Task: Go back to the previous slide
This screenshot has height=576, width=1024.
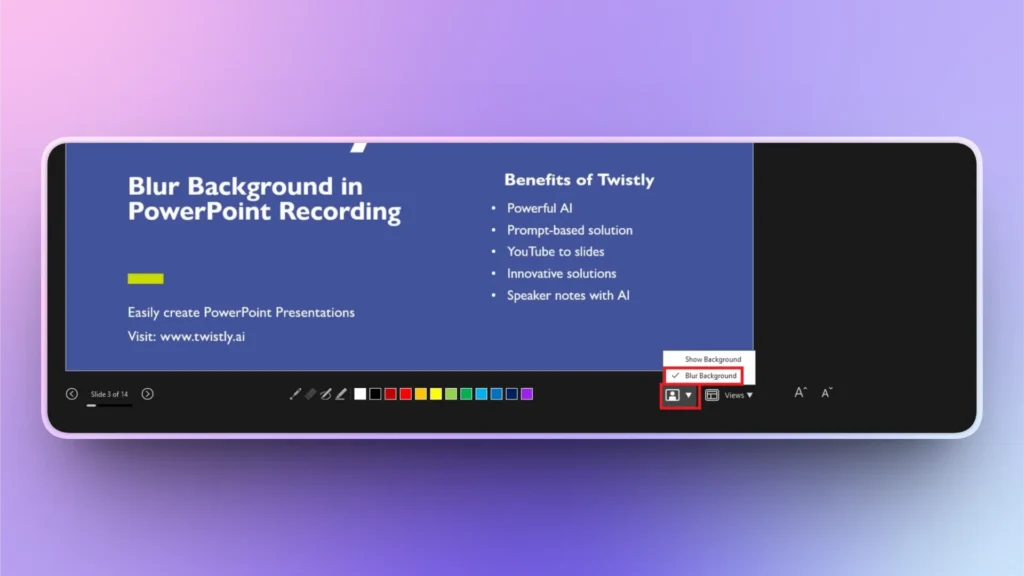Action: point(72,394)
